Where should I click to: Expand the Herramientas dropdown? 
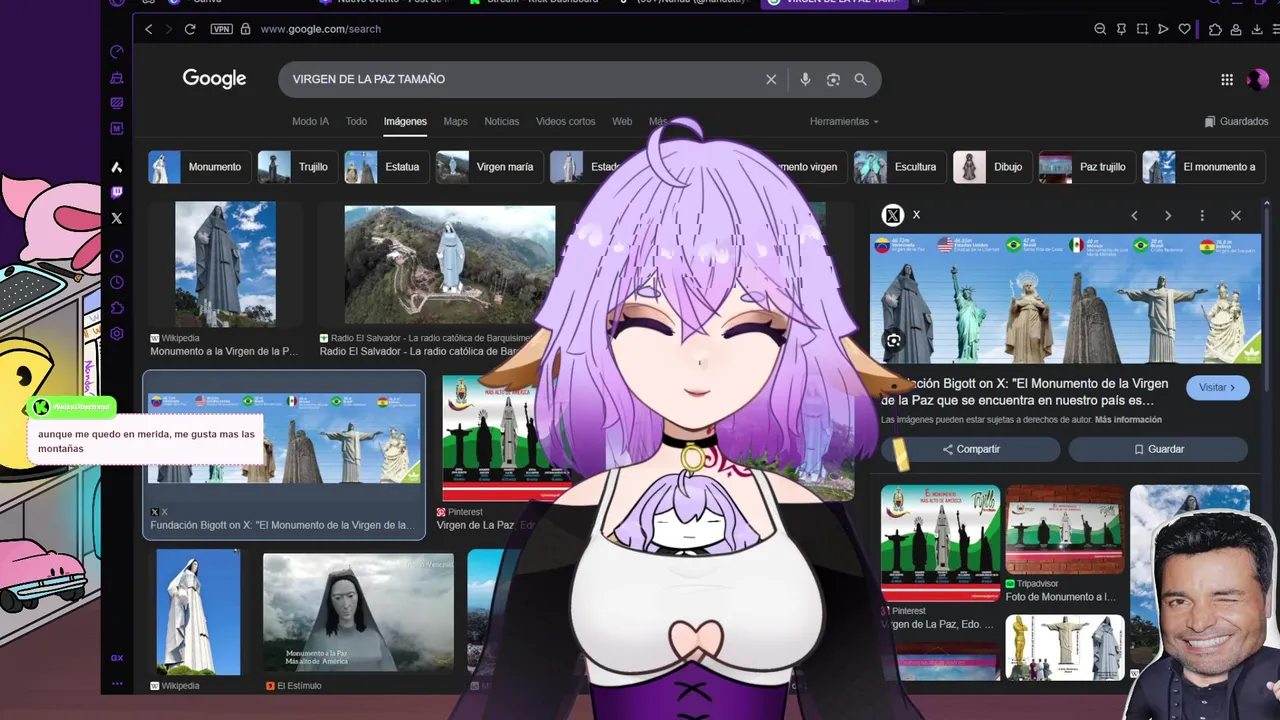point(844,121)
